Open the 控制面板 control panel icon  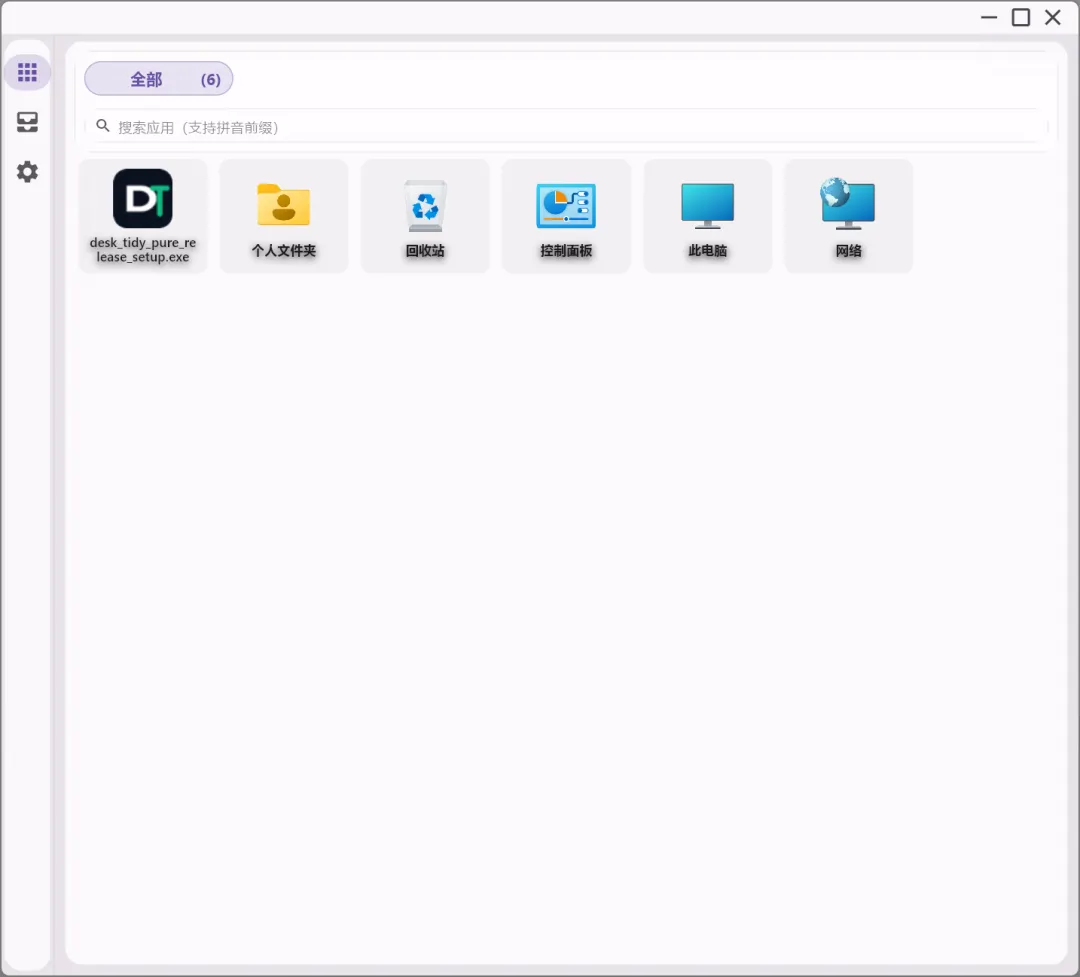tap(566, 205)
